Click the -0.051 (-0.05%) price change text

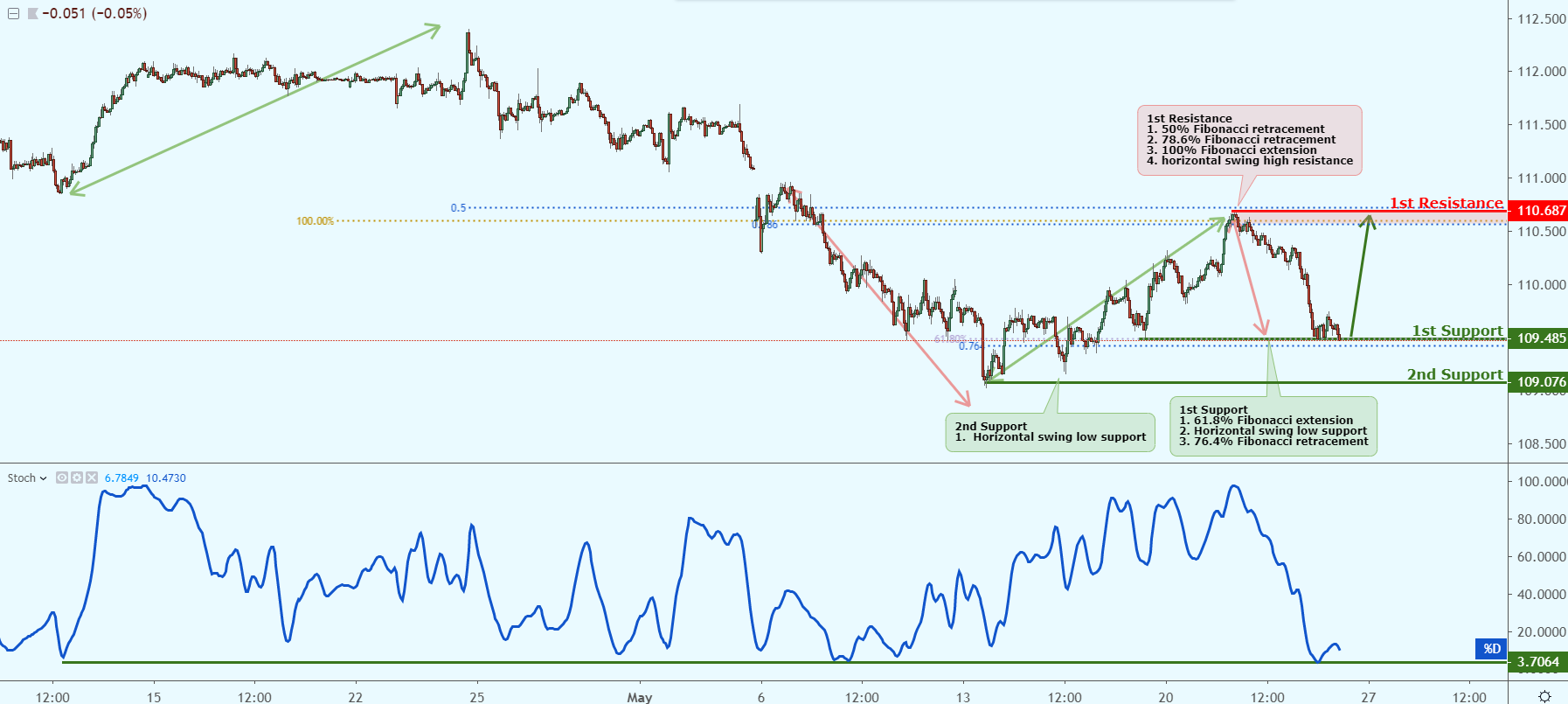94,14
